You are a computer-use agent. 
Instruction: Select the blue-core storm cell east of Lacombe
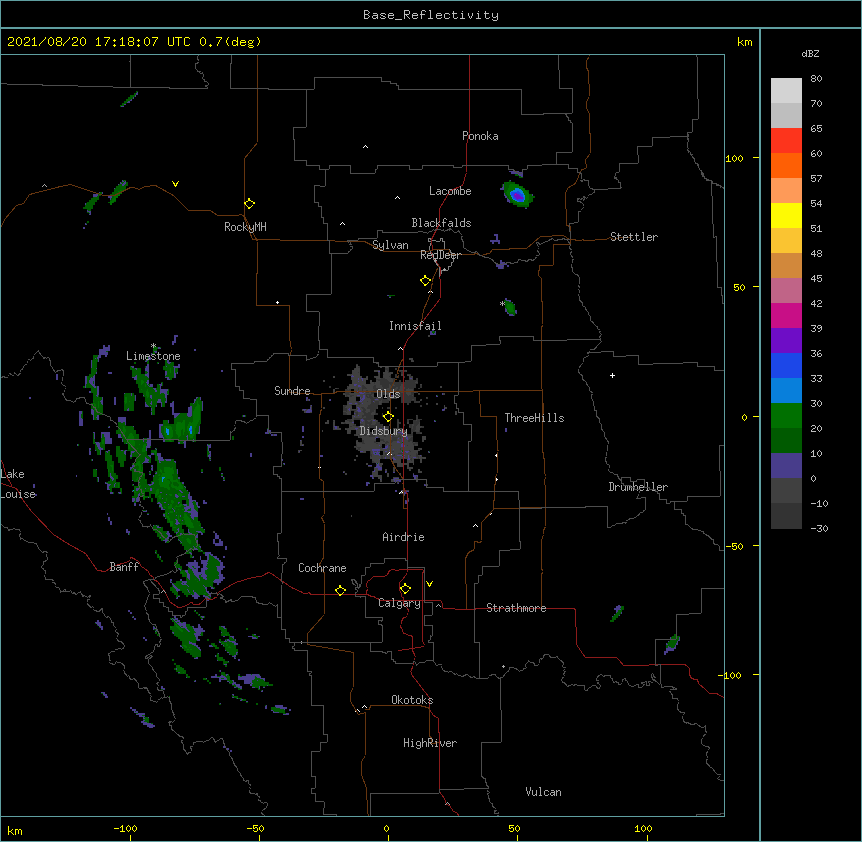[x=517, y=195]
